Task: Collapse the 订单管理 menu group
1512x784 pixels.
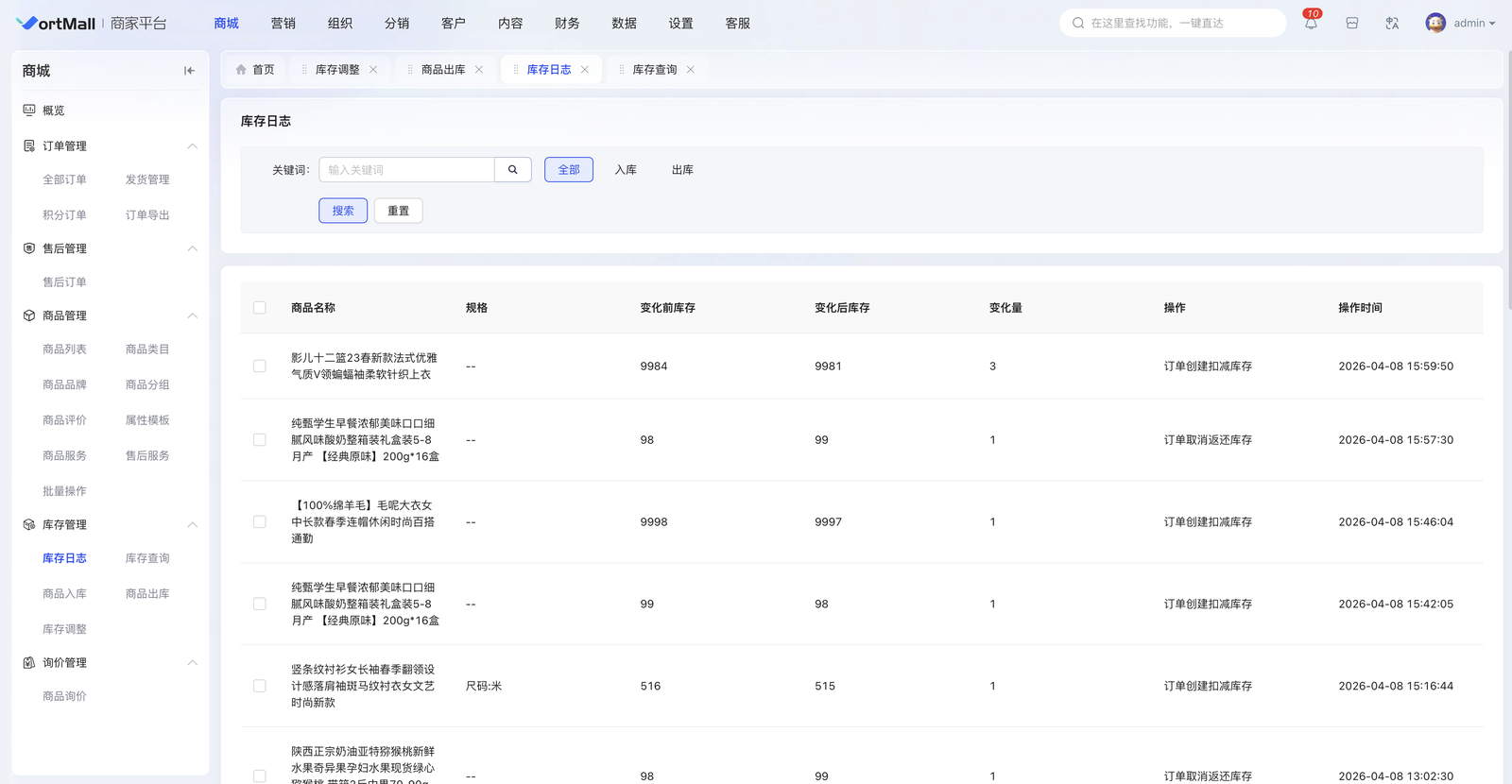Action: coord(192,146)
